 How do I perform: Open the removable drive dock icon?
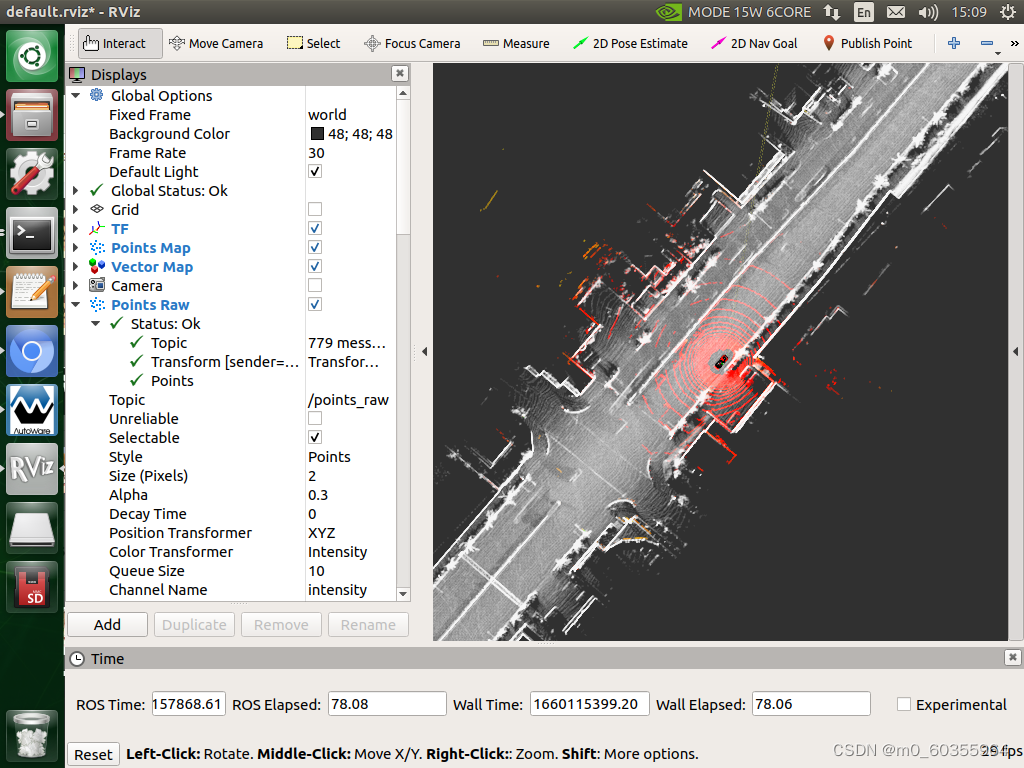coord(32,528)
